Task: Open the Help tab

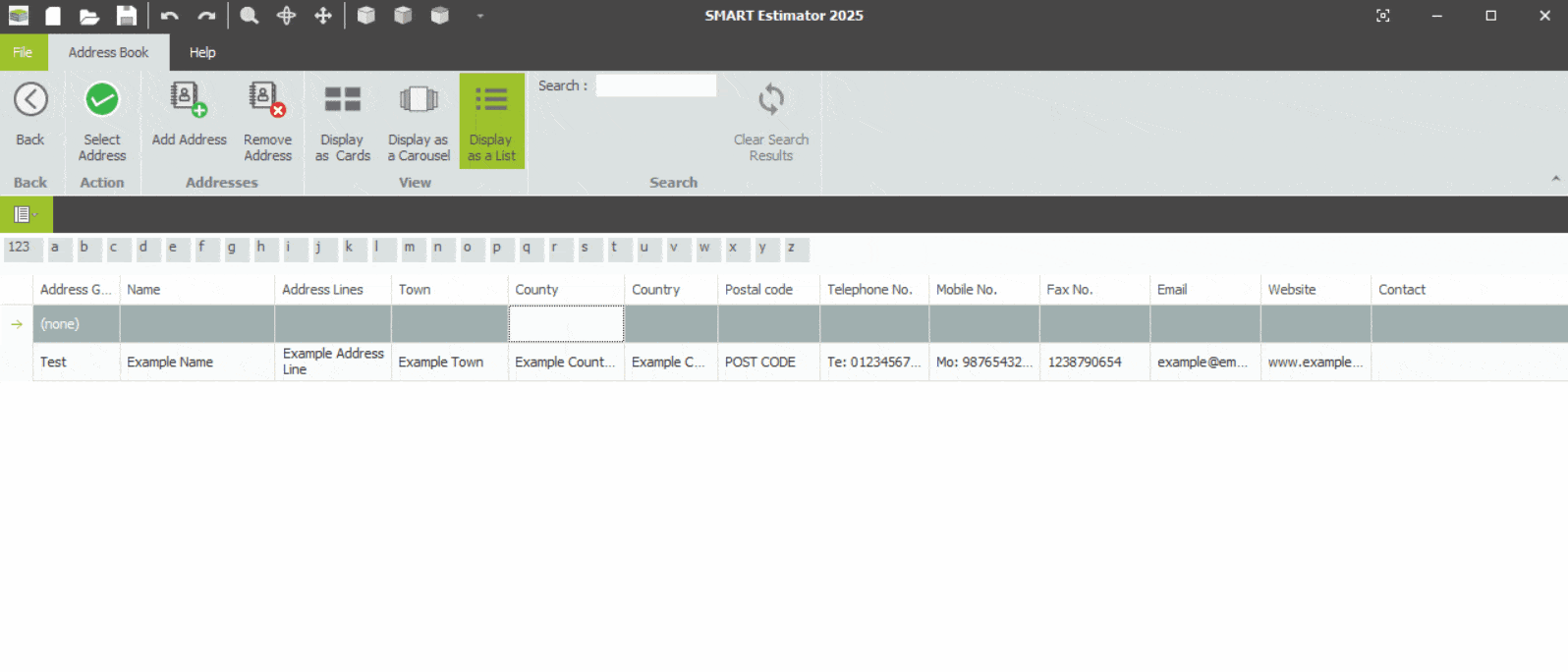Action: pyautogui.click(x=202, y=53)
